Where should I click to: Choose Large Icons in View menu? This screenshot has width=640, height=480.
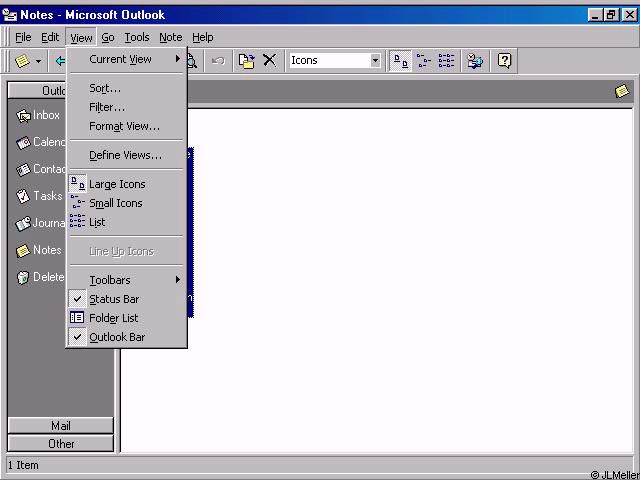tap(127, 184)
